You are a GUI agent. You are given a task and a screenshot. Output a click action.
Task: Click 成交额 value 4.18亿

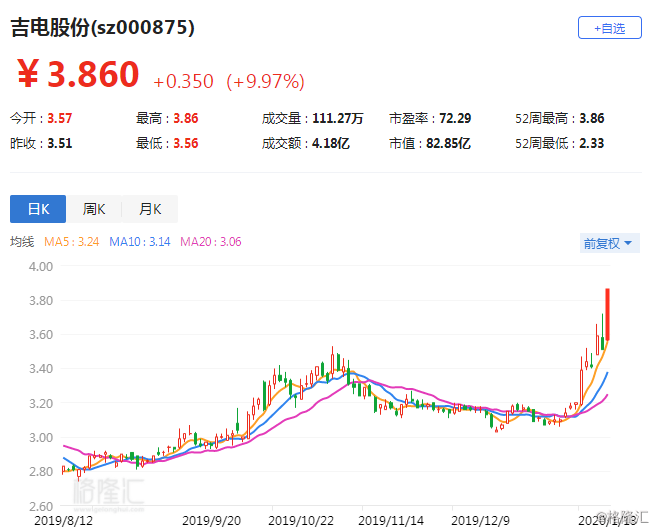(331, 144)
